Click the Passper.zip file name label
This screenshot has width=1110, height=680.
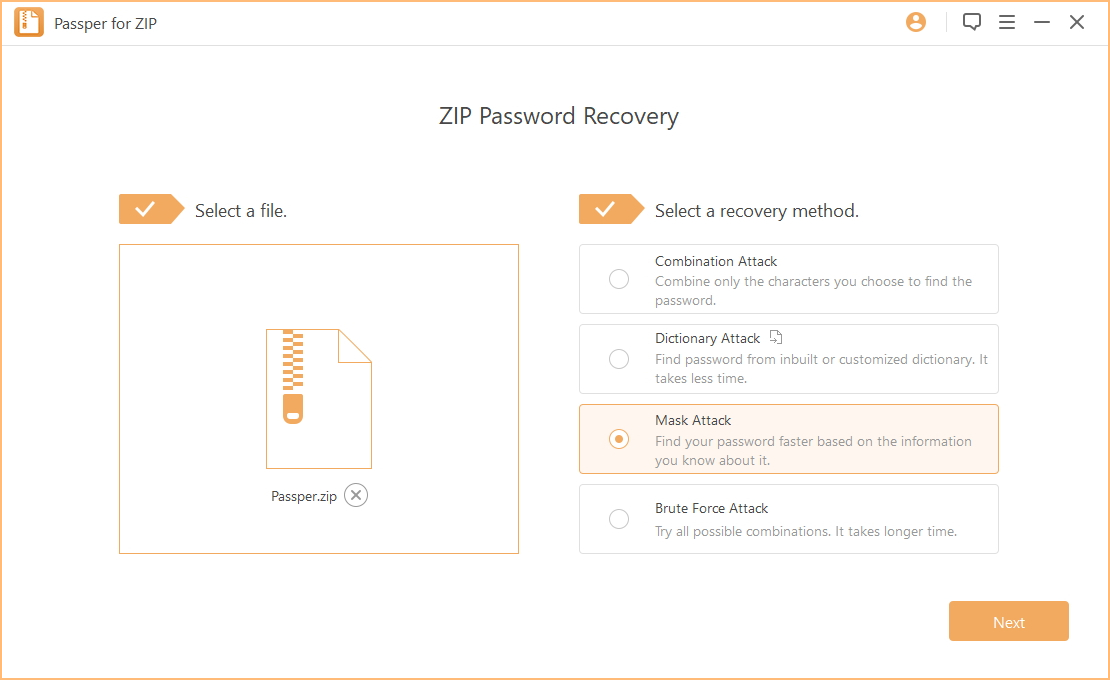[304, 496]
